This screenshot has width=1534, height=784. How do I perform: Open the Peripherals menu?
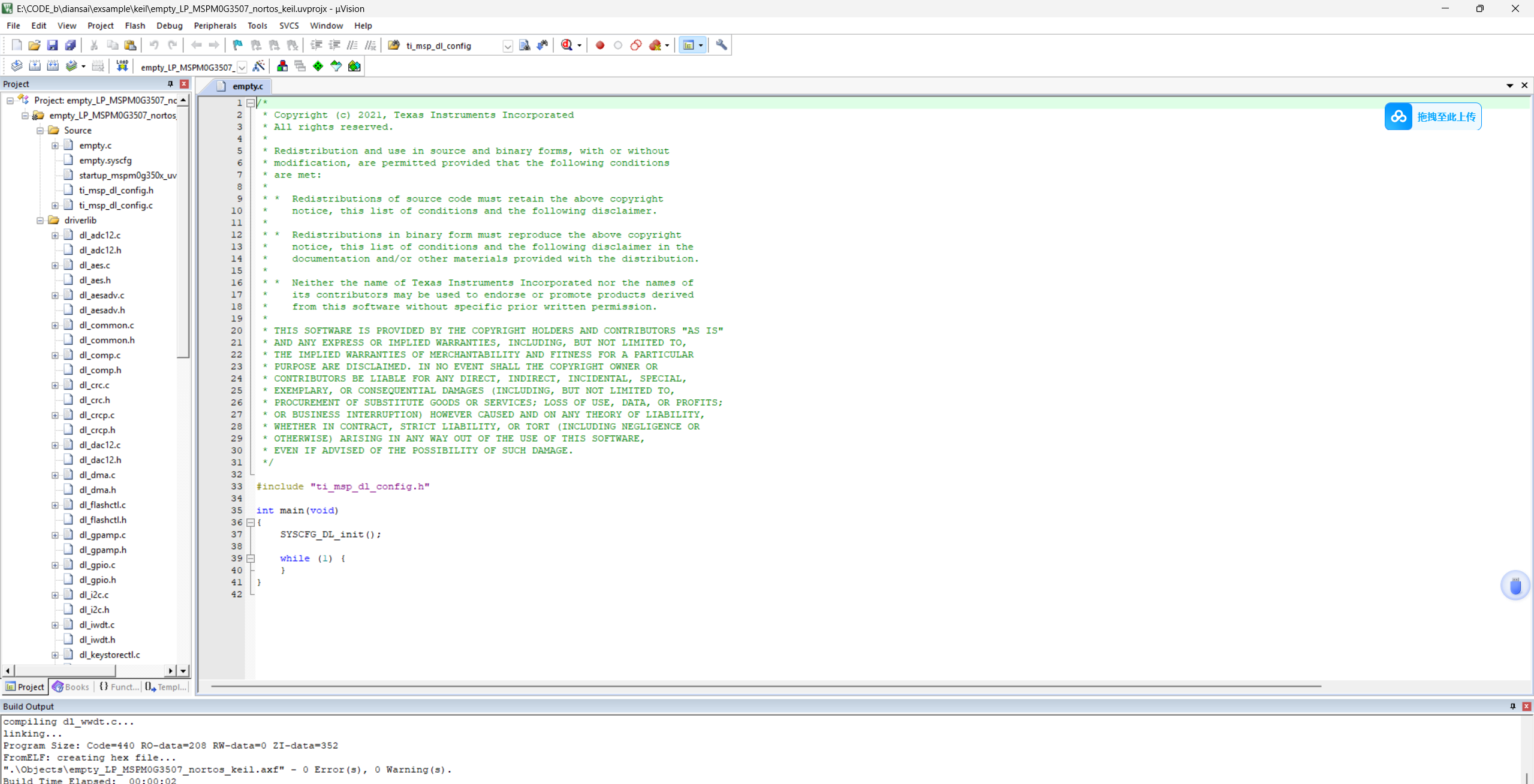215,26
